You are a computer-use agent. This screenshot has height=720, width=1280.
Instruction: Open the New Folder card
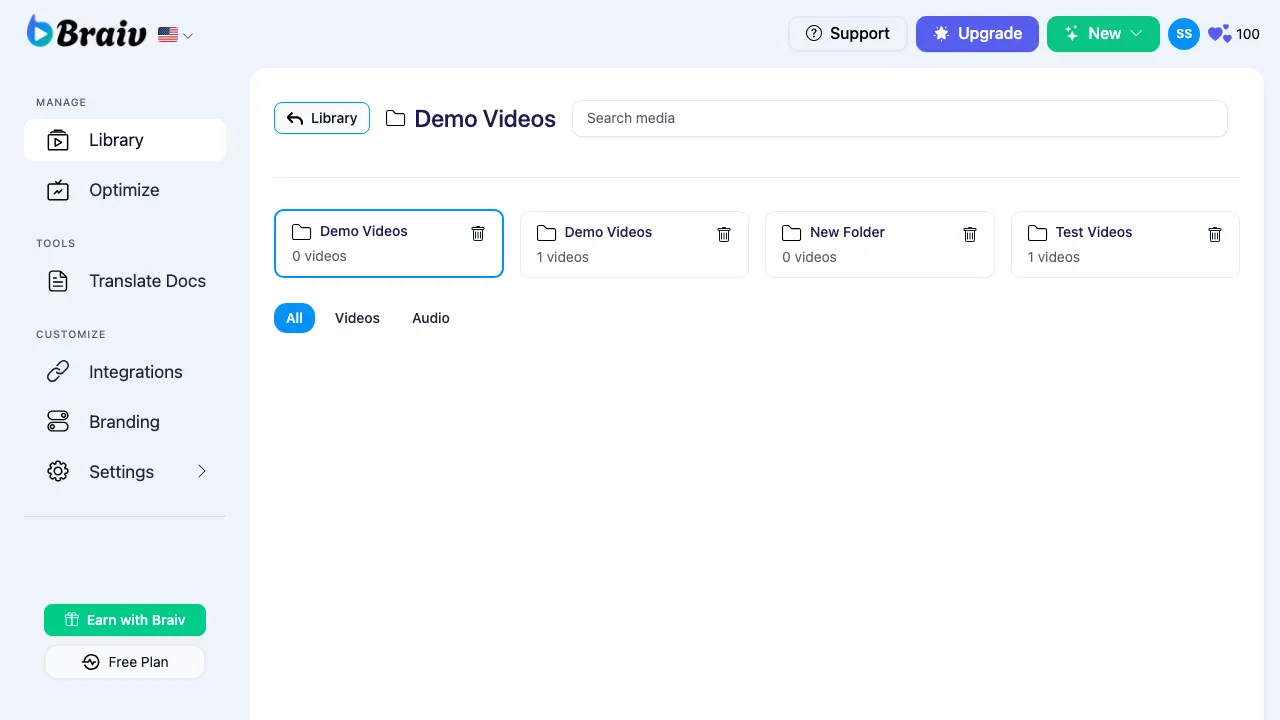tap(879, 244)
